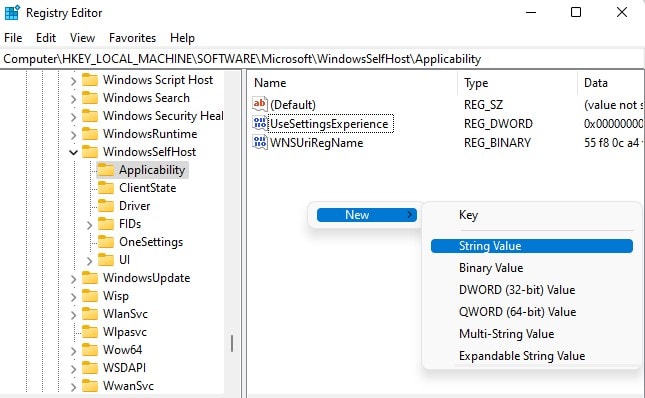The height and width of the screenshot is (398, 645).
Task: Click the Windows Security Heal folder icon
Action: coord(90,116)
